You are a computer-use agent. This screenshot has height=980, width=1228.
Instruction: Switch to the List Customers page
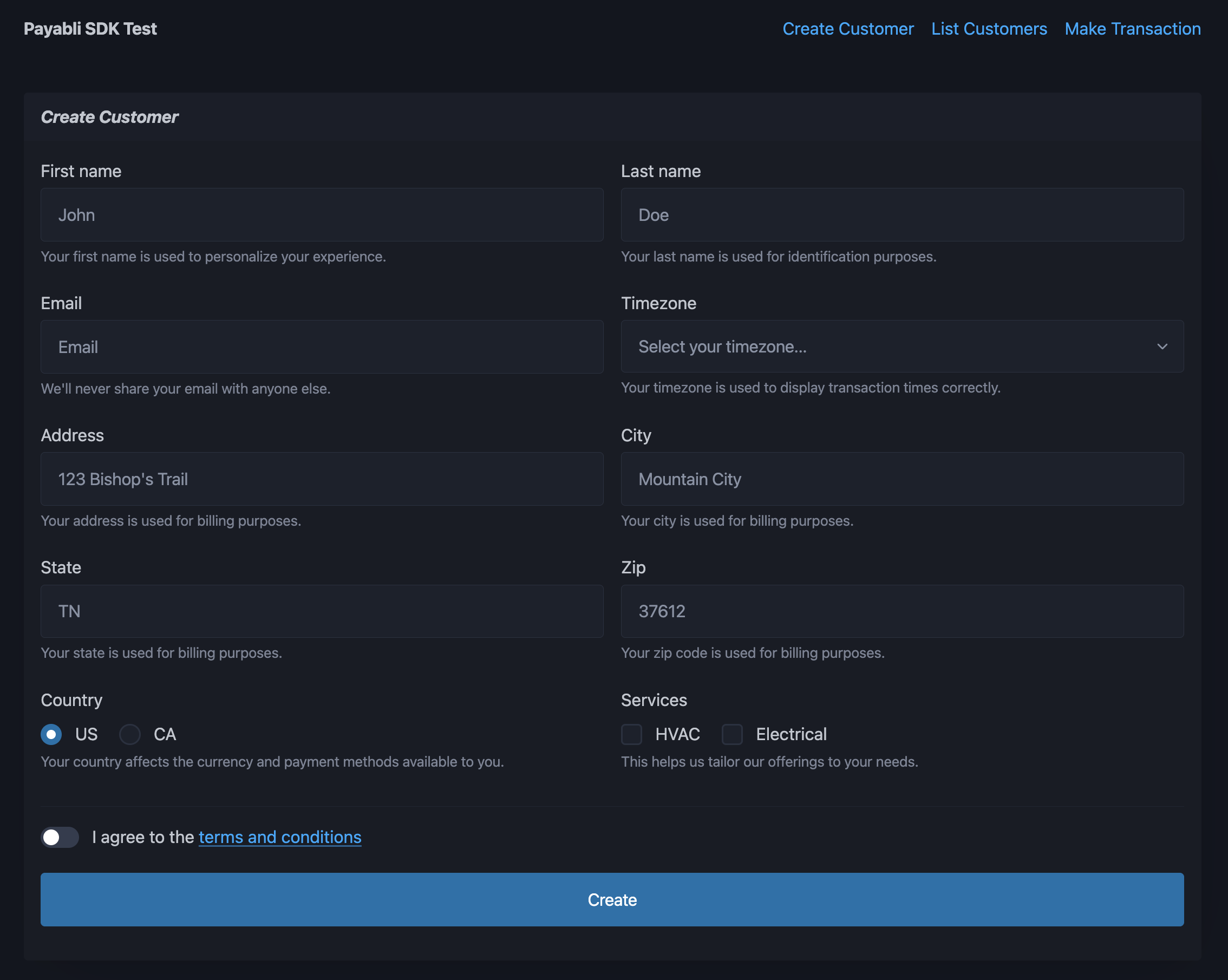[989, 29]
